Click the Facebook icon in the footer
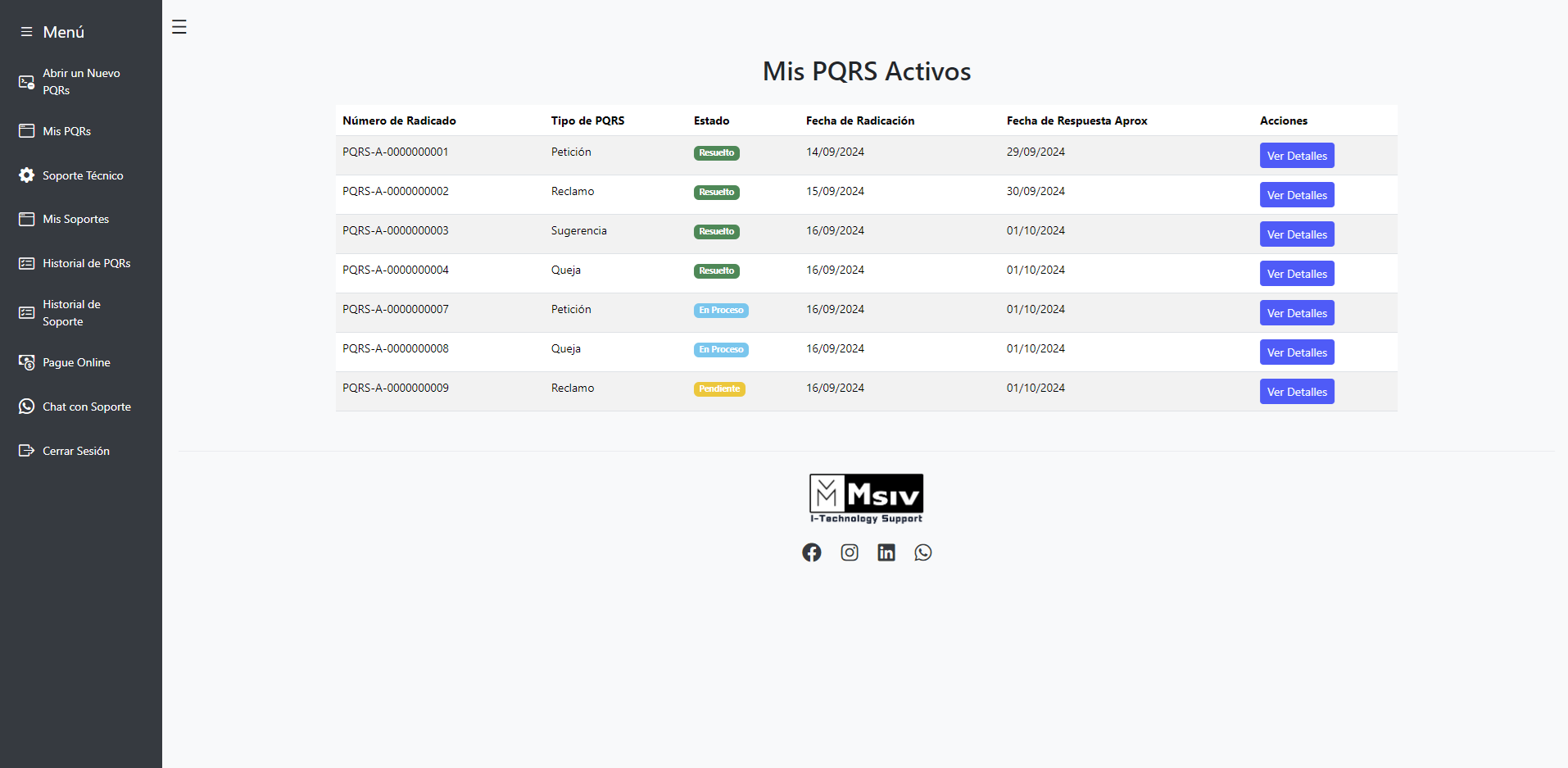 pos(811,552)
